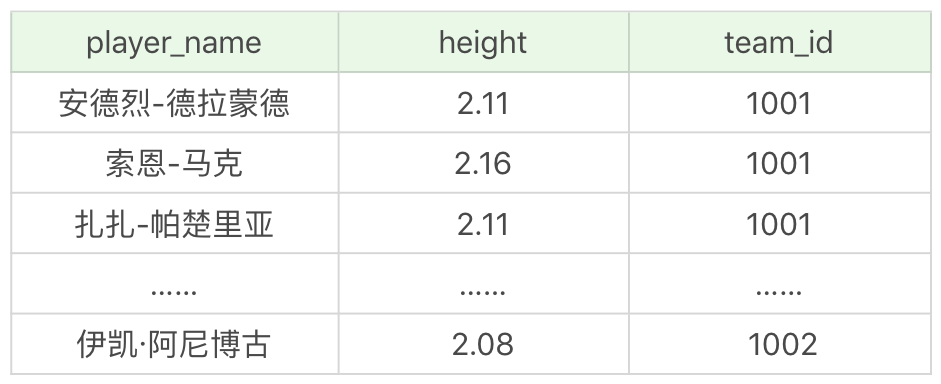Screen dimensions: 941x384
Task: Select the cell 索恩-马克
Action: click(x=174, y=163)
